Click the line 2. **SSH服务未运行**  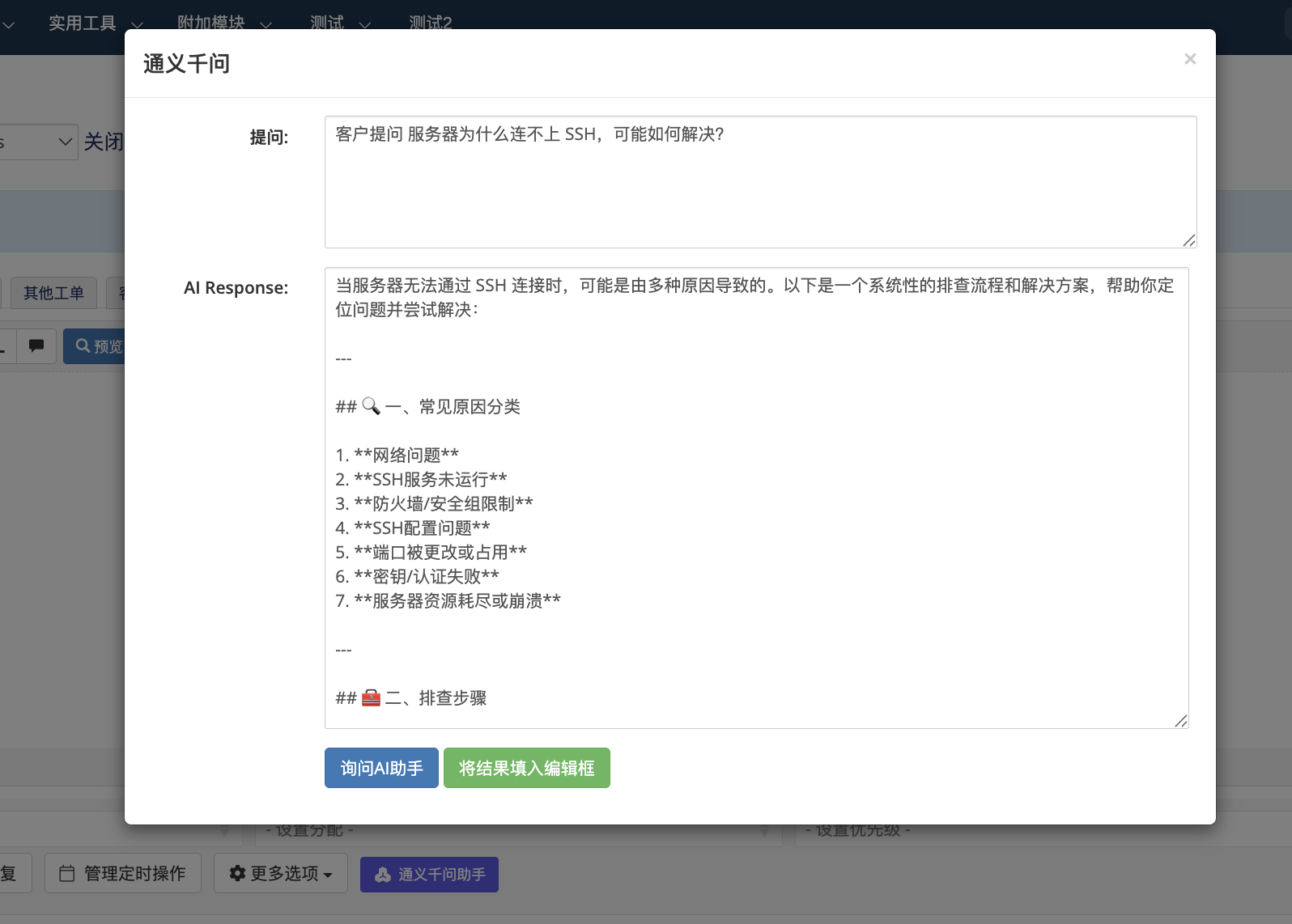[421, 480]
